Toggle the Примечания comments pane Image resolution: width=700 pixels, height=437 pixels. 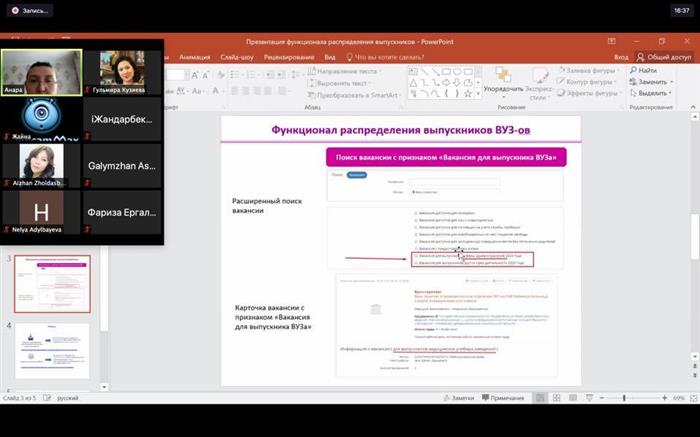coord(504,398)
